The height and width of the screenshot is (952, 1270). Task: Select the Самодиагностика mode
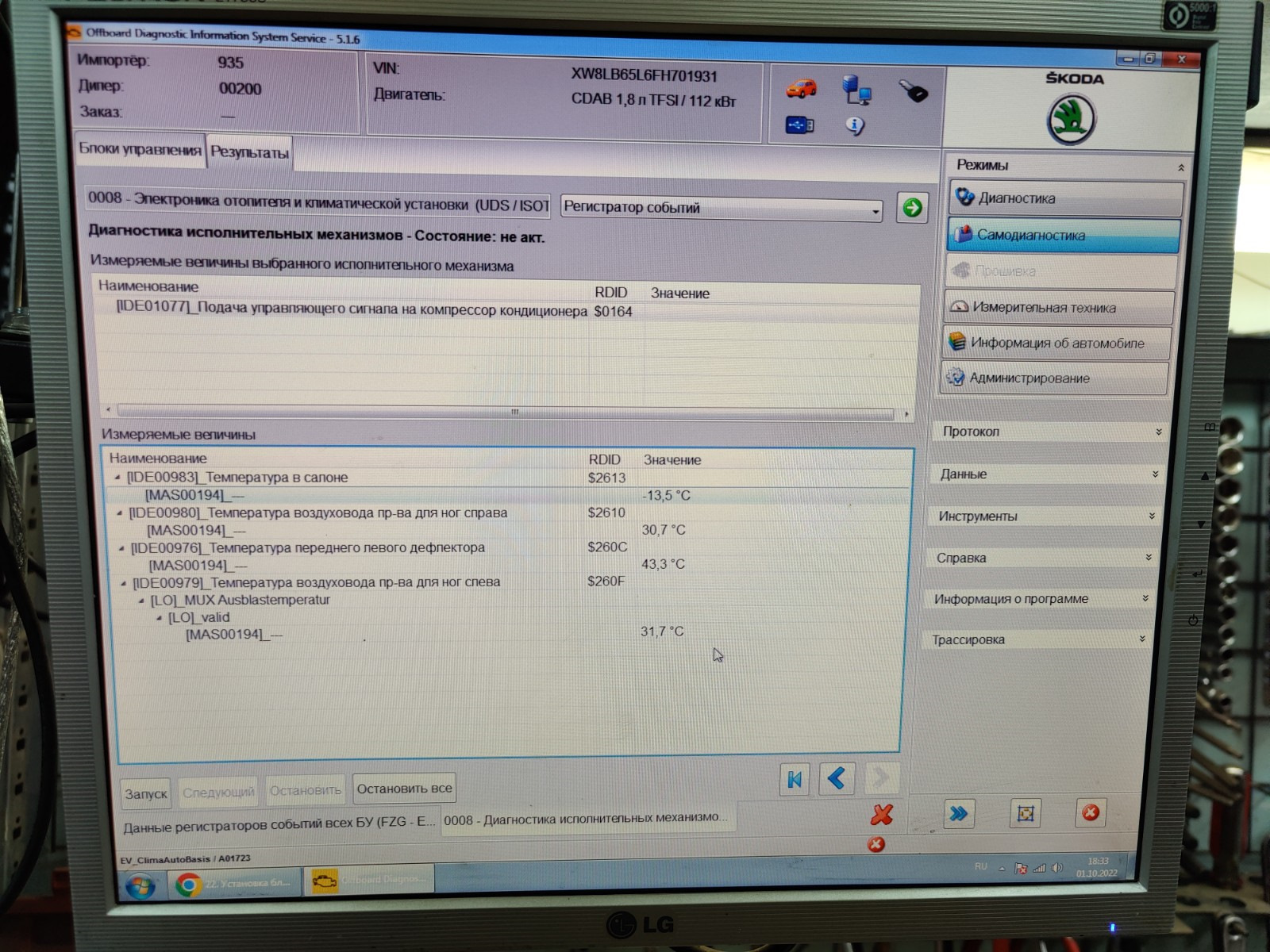click(x=1063, y=236)
